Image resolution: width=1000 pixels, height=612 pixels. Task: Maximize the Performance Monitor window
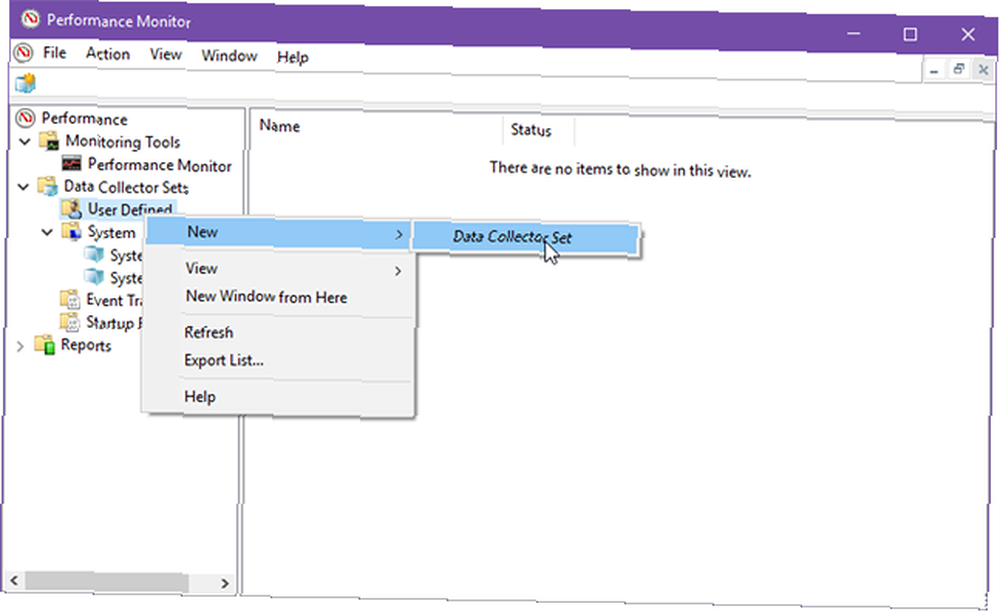click(910, 34)
